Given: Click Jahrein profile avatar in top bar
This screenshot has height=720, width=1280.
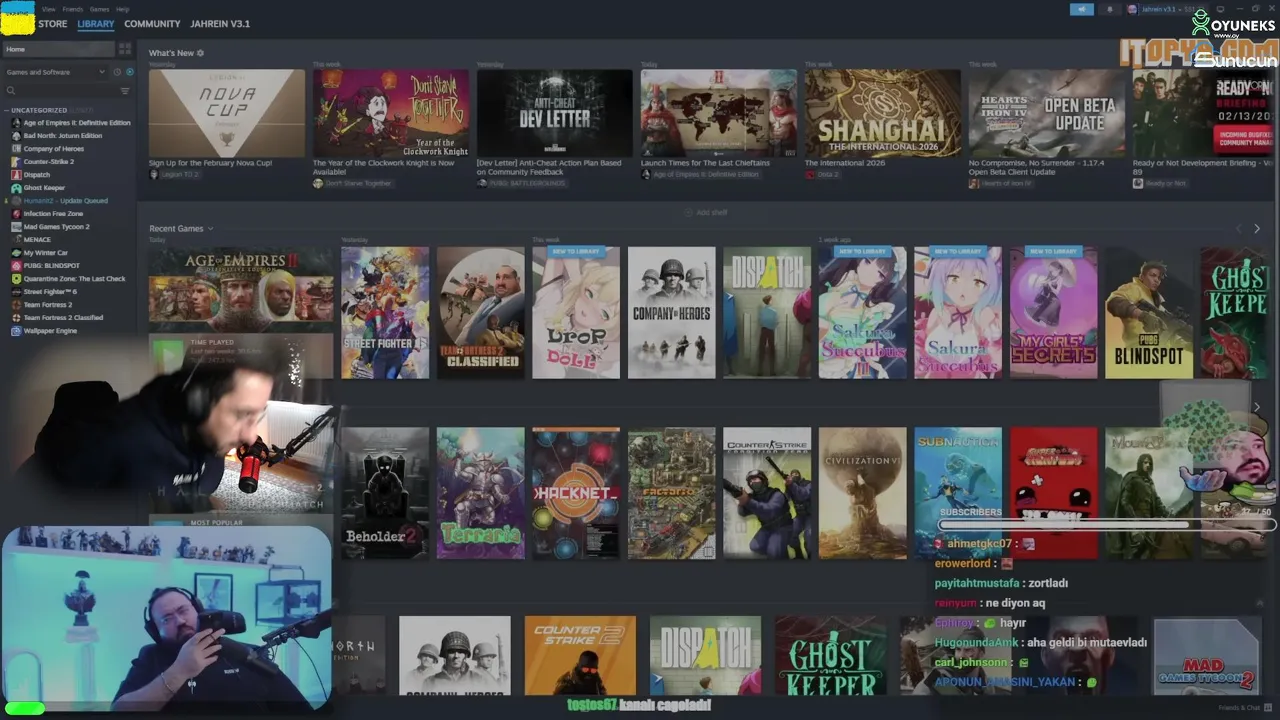Looking at the screenshot, I should (1132, 9).
